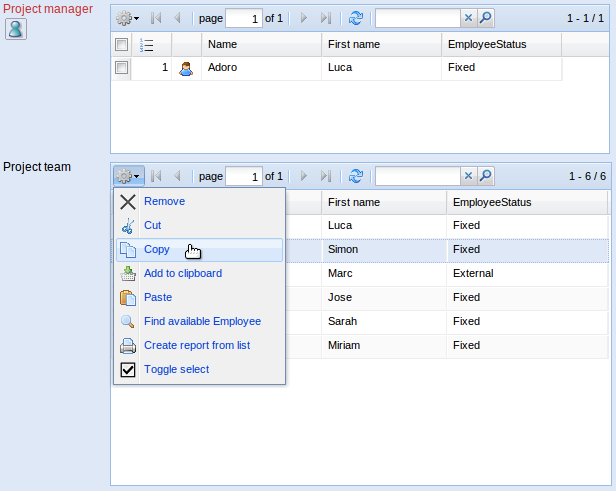Choose Find available Employee menu item

[x=202, y=321]
